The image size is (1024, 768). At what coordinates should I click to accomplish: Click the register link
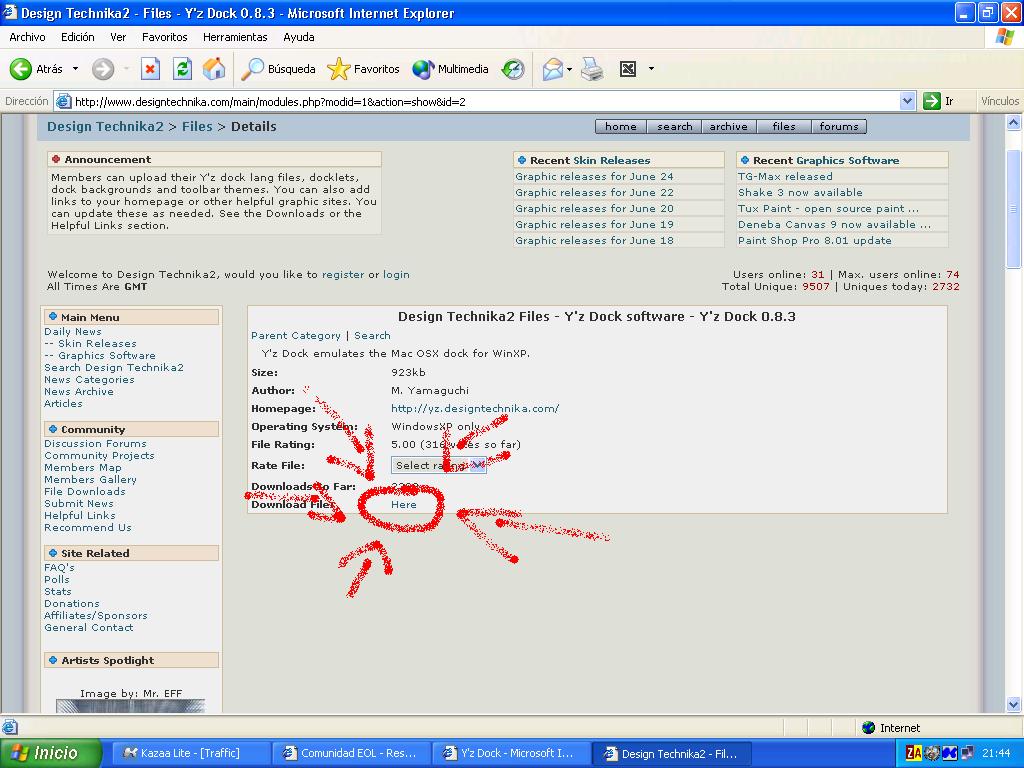343,274
